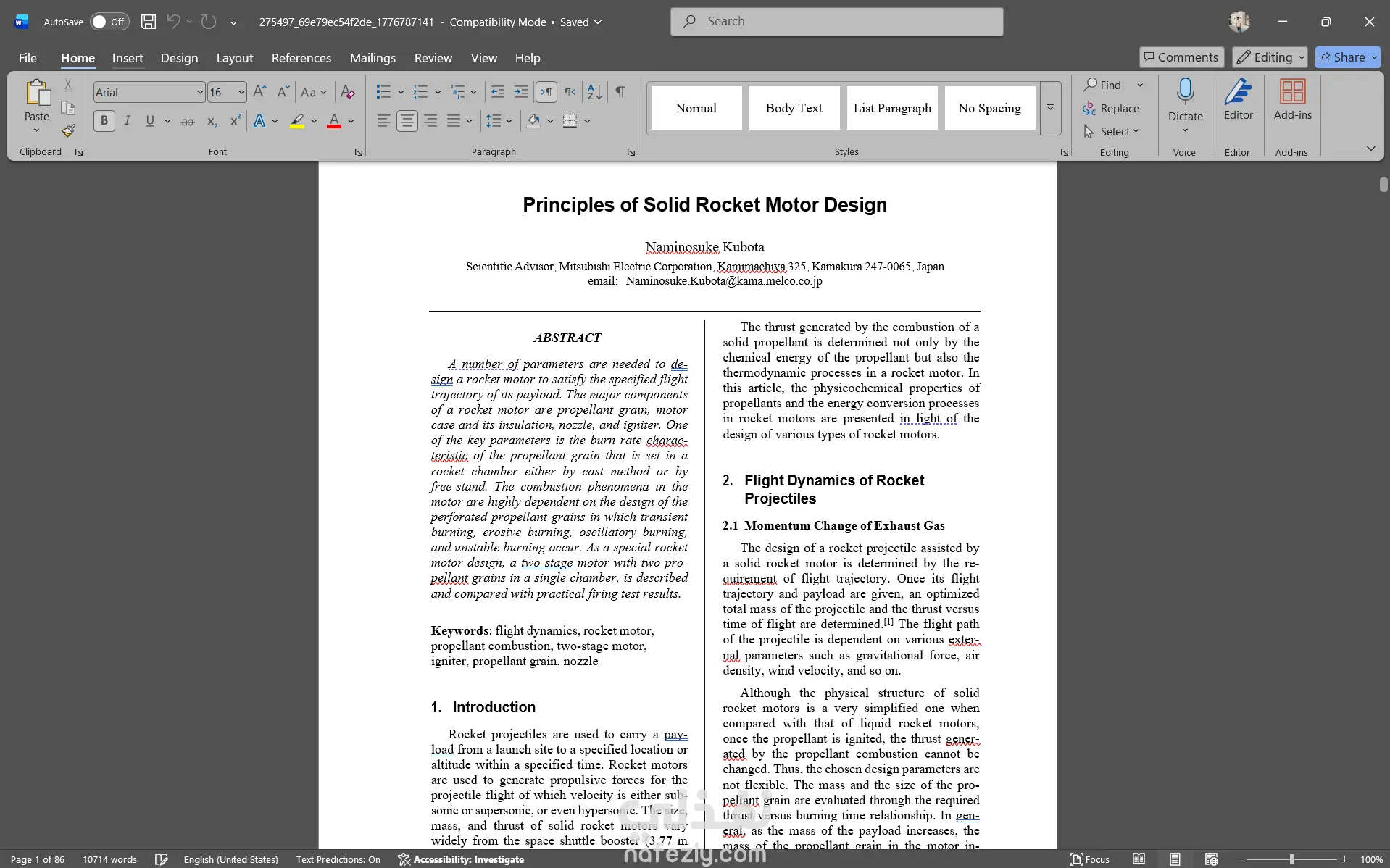This screenshot has height=868, width=1390.
Task: Click the Increase Indent icon
Action: (x=521, y=92)
